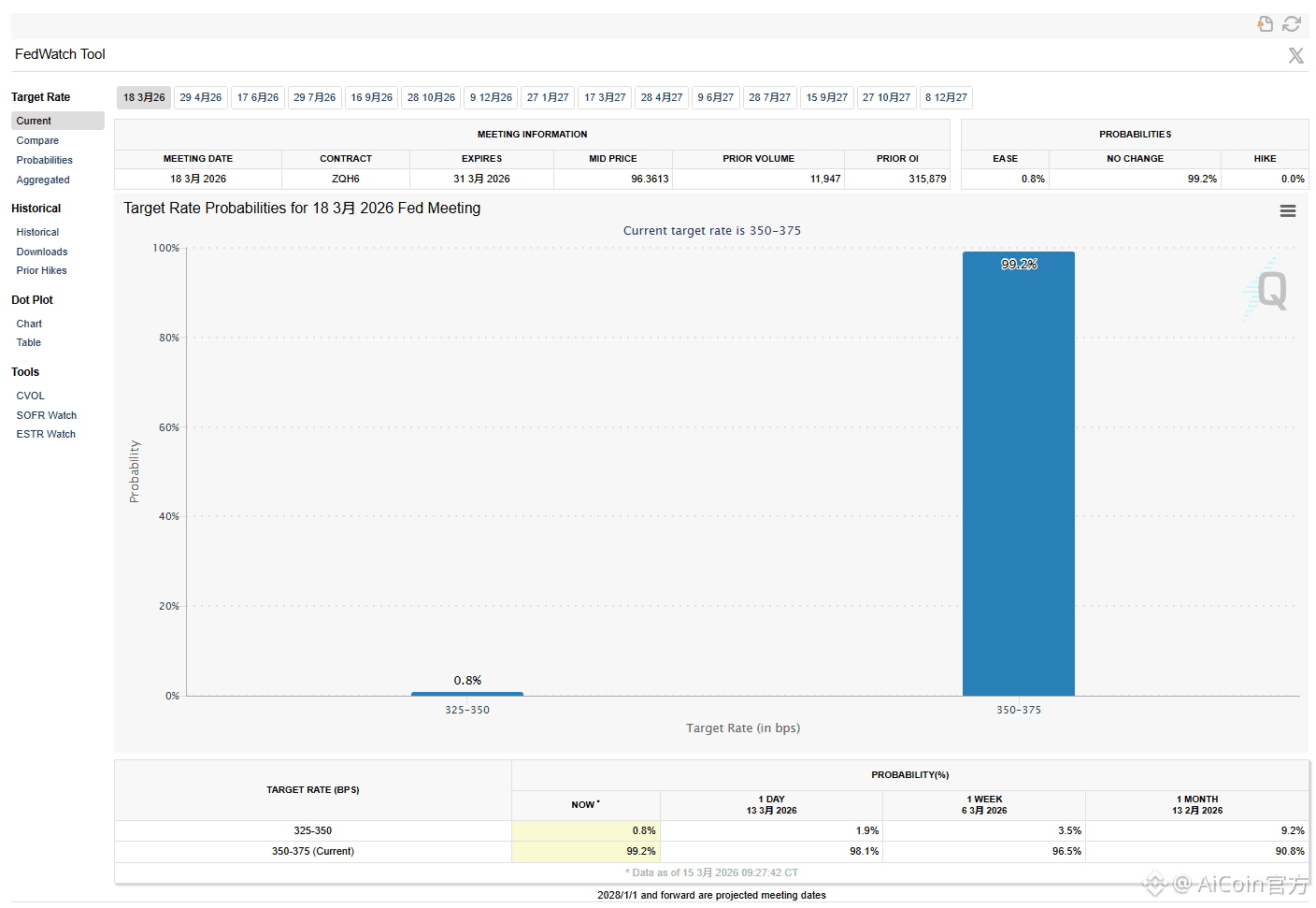Screen dimensions: 1316x908
Task: Click the 99.2% bar for 350-375
Action: click(1018, 474)
